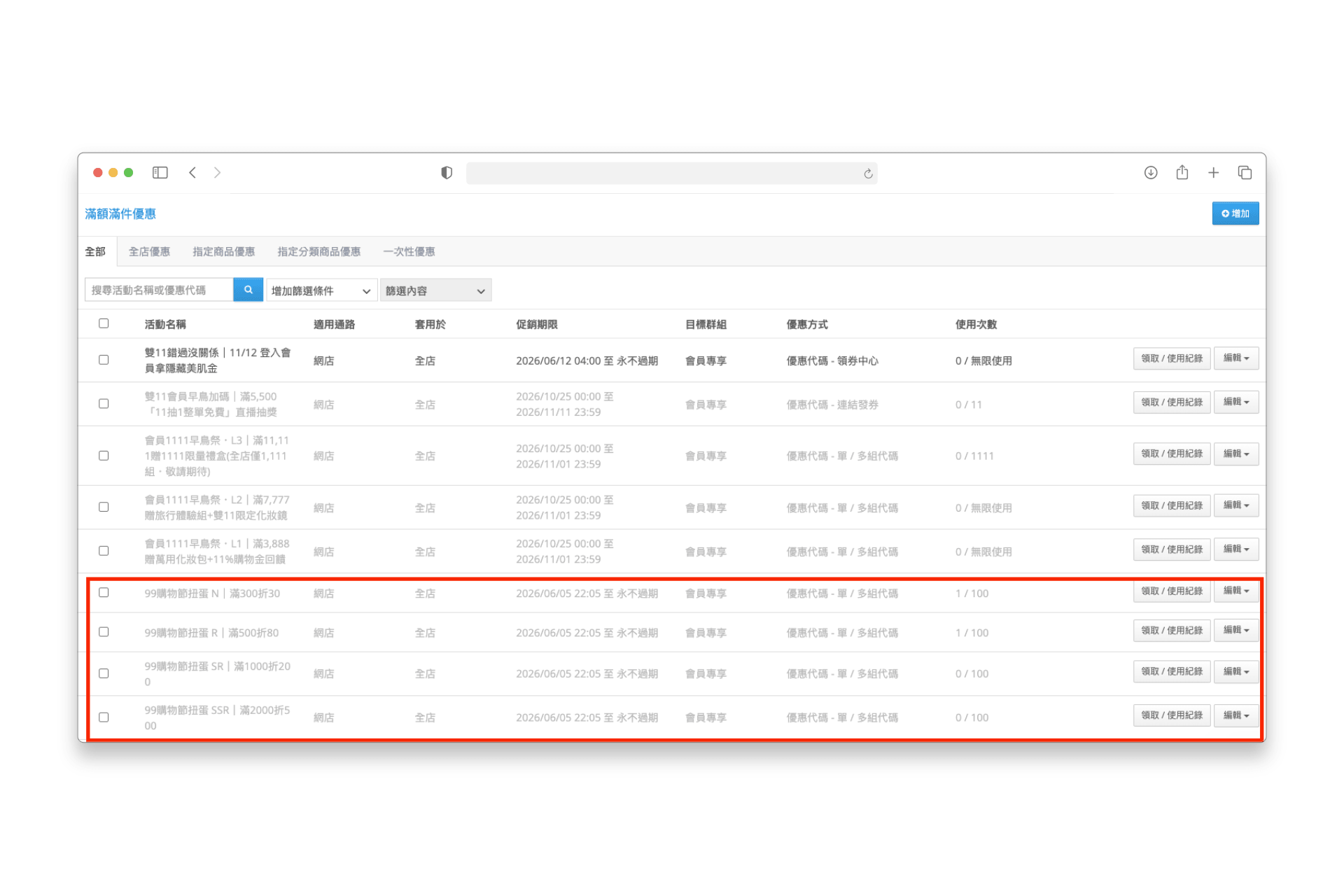The height and width of the screenshot is (896, 1344).
Task: Click the browser forward arrow
Action: click(x=217, y=172)
